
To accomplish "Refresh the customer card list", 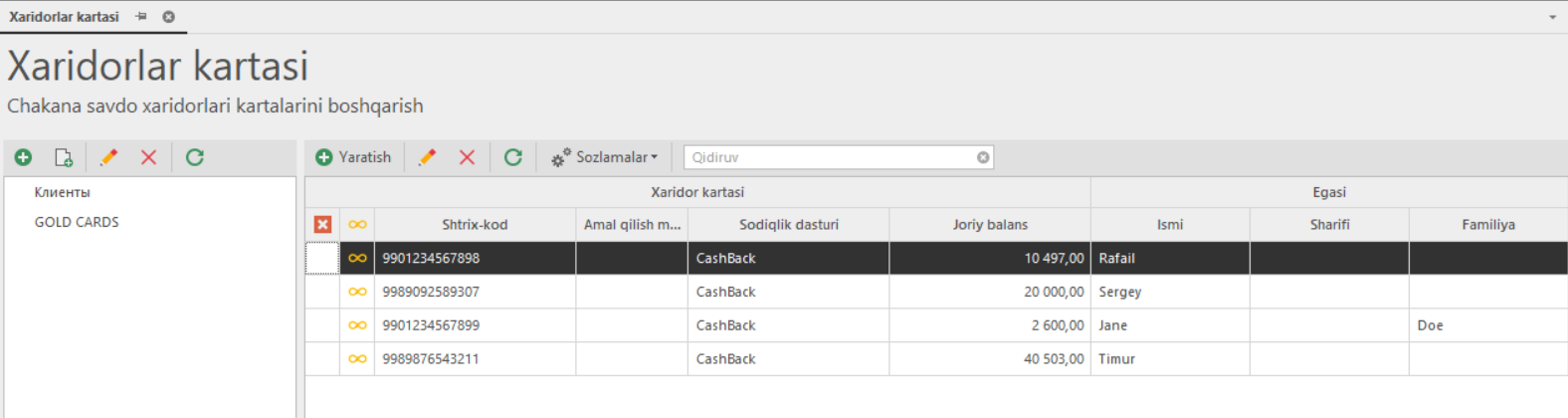I will click(513, 157).
